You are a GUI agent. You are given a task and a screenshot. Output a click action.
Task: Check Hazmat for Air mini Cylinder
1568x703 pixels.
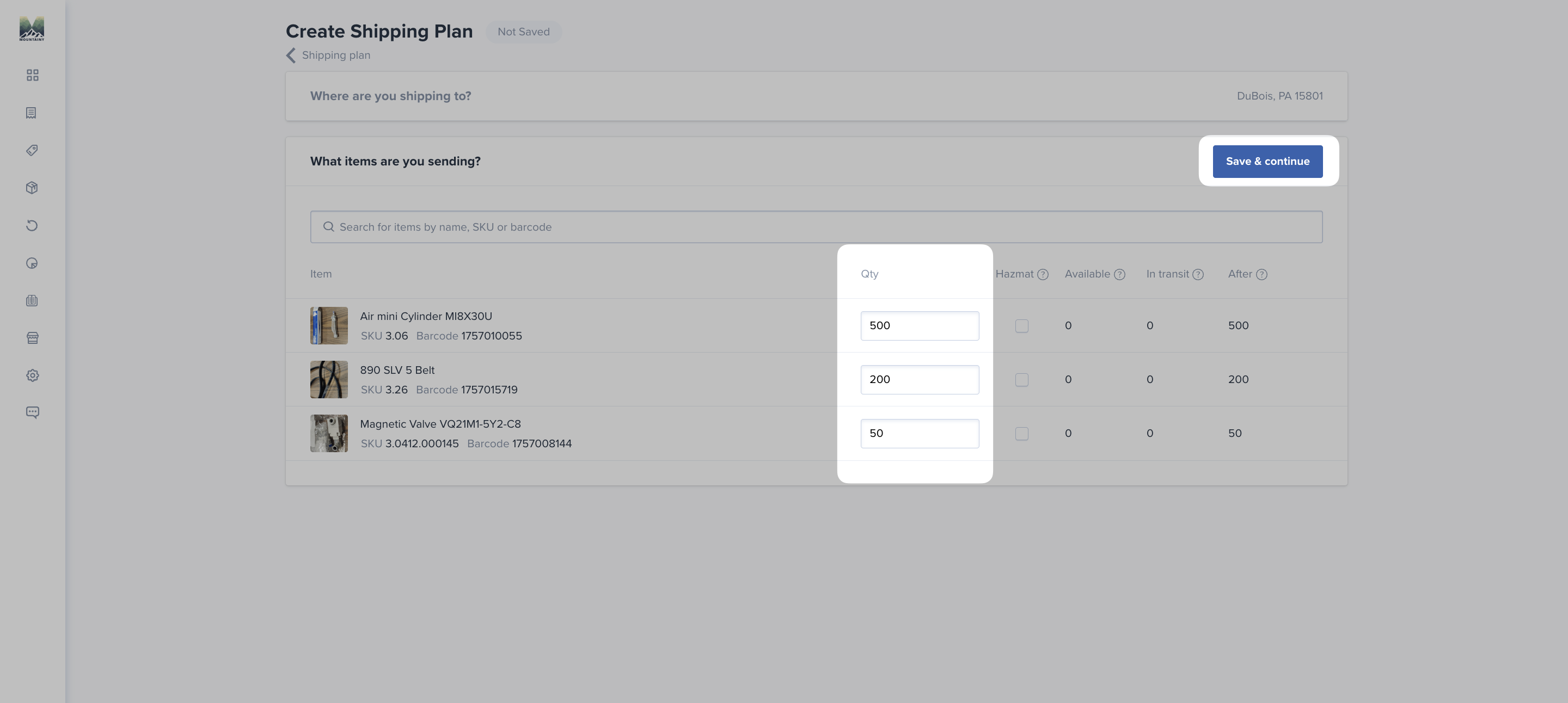[1021, 325]
